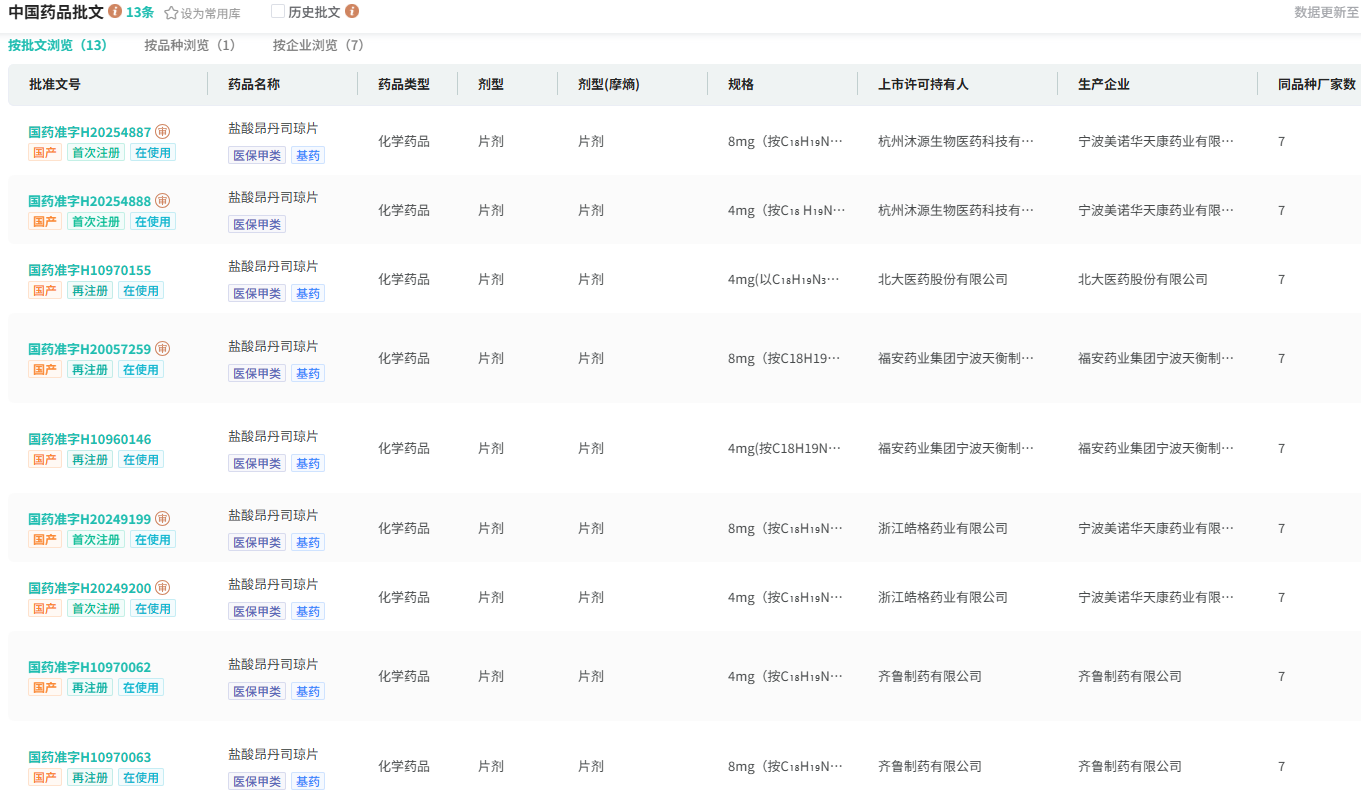Click 国药准字H10970063 approval link
Viewport: 1361px width, 805px height.
click(90, 758)
